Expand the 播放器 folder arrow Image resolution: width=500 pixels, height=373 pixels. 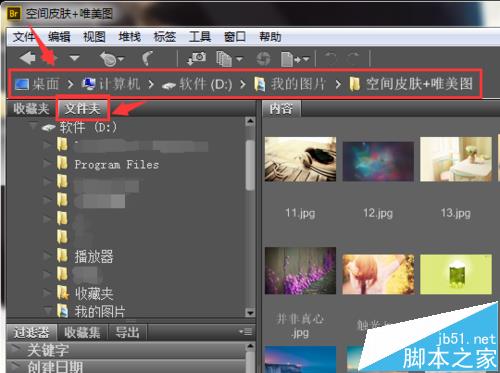coord(47,256)
